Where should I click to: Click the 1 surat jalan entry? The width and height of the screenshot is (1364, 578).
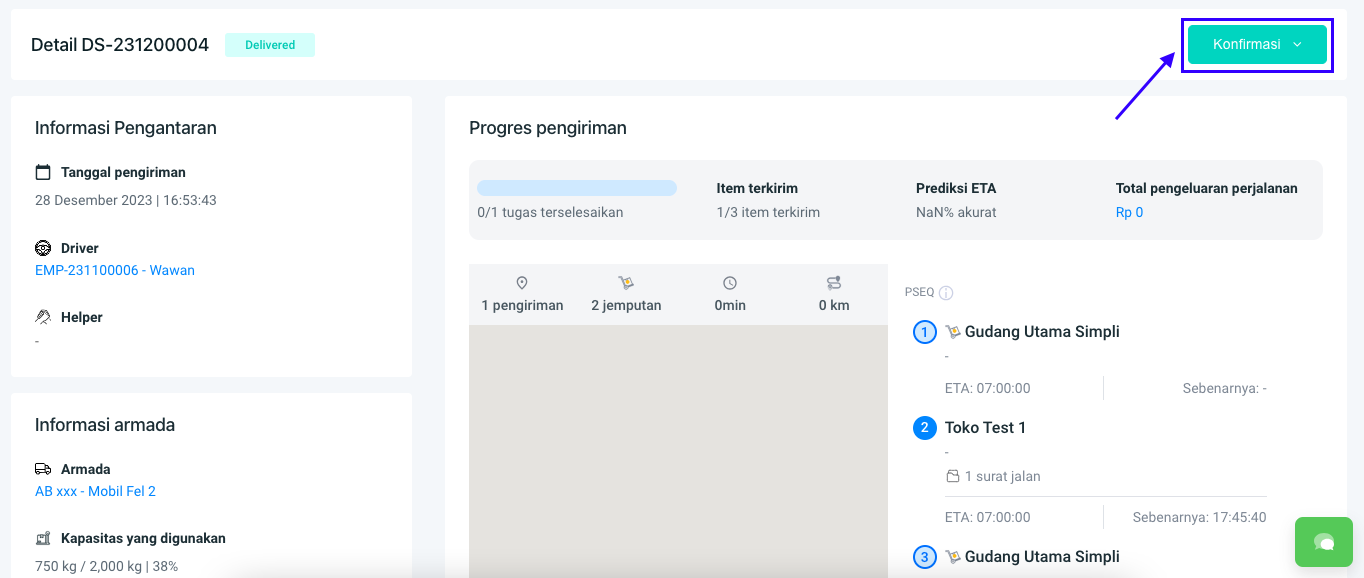point(1002,477)
